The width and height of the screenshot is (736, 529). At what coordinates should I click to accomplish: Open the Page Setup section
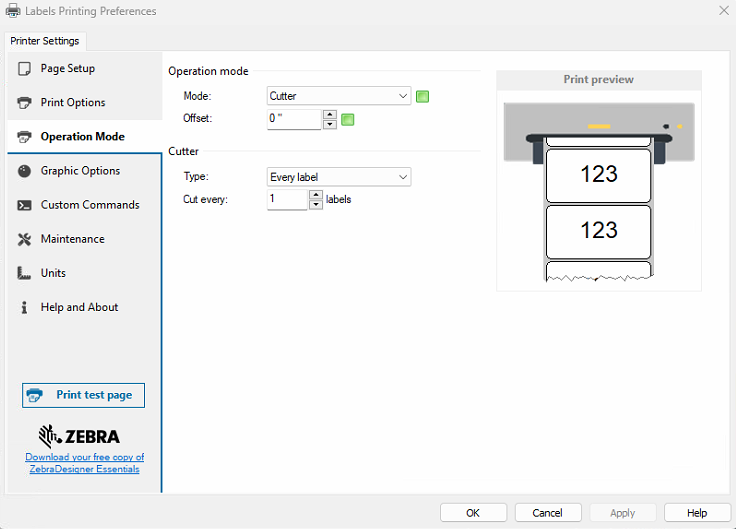[85, 69]
